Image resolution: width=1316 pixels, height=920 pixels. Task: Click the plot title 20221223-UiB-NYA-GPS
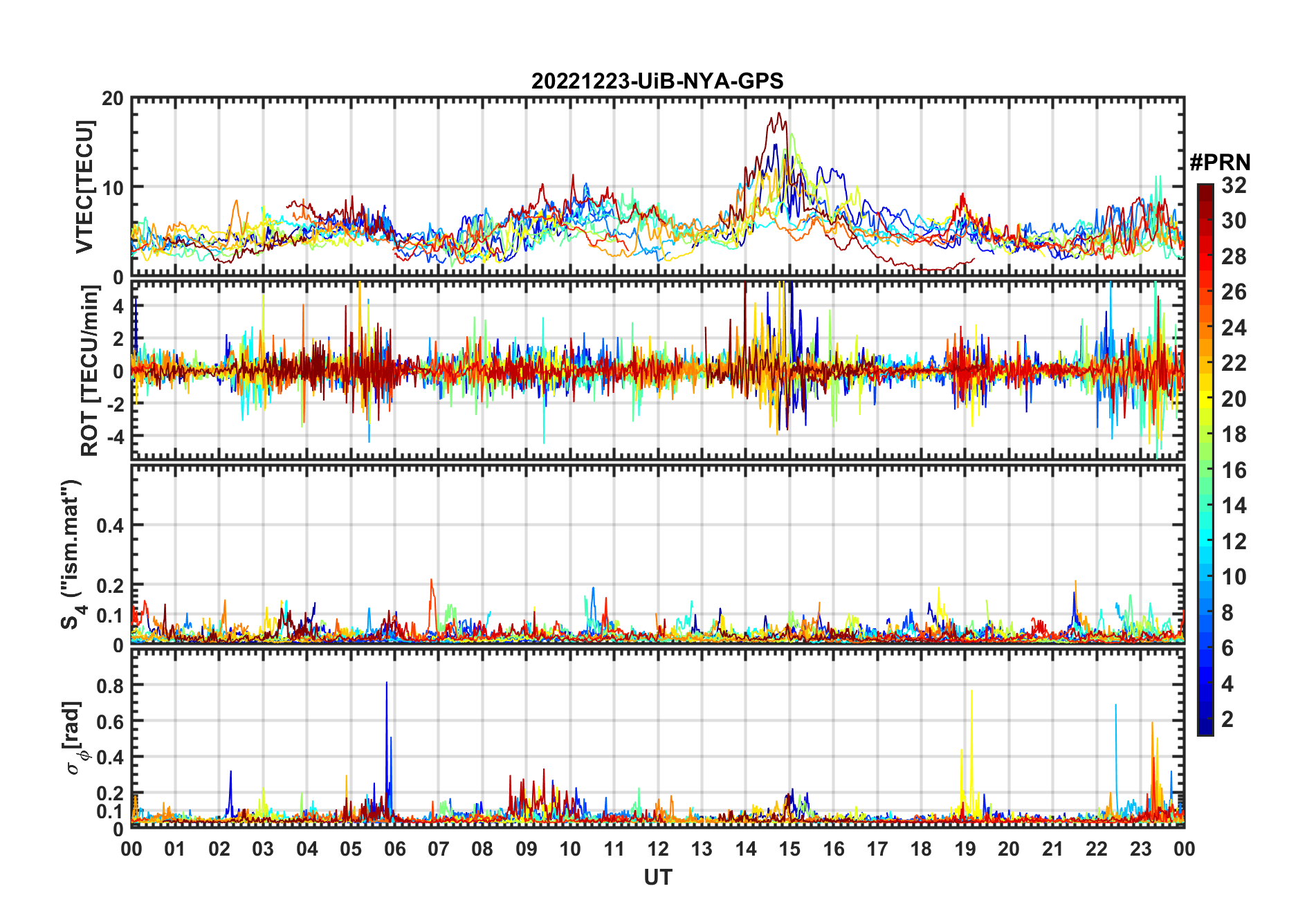pos(657,81)
